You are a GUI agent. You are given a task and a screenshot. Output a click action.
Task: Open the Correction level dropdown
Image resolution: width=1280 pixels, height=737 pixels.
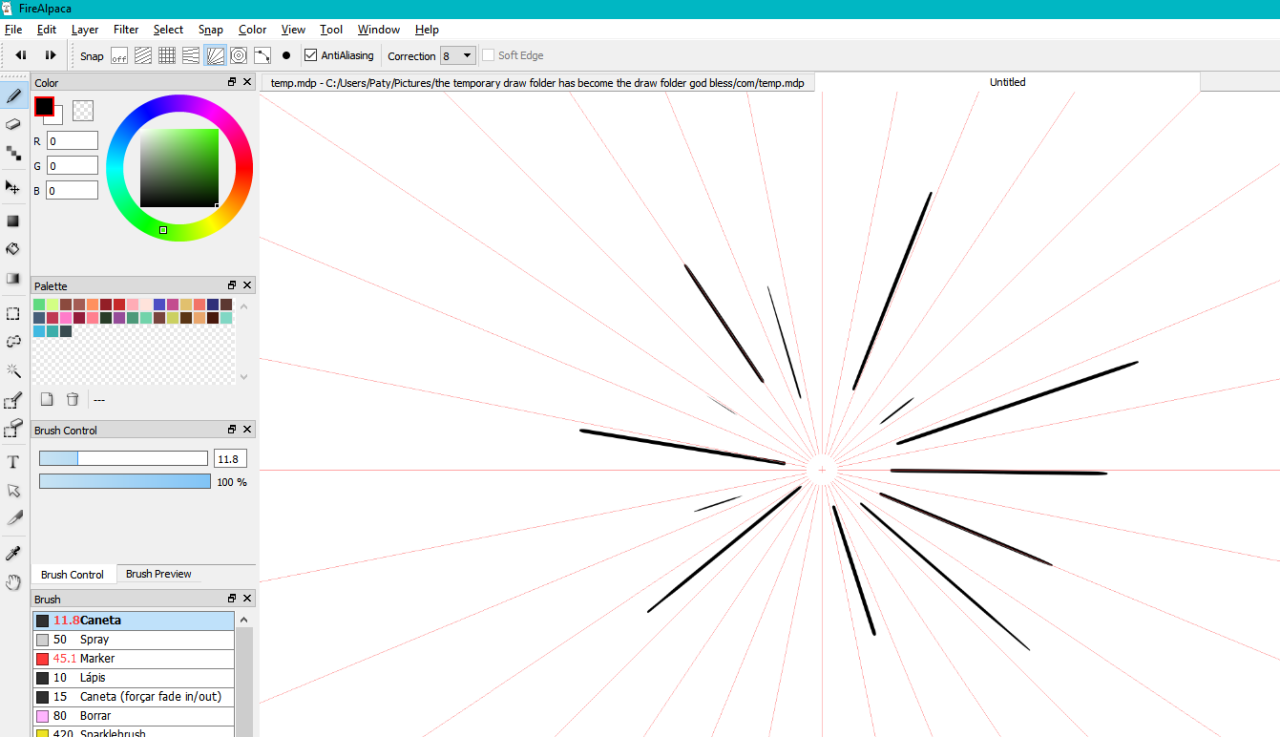point(458,56)
